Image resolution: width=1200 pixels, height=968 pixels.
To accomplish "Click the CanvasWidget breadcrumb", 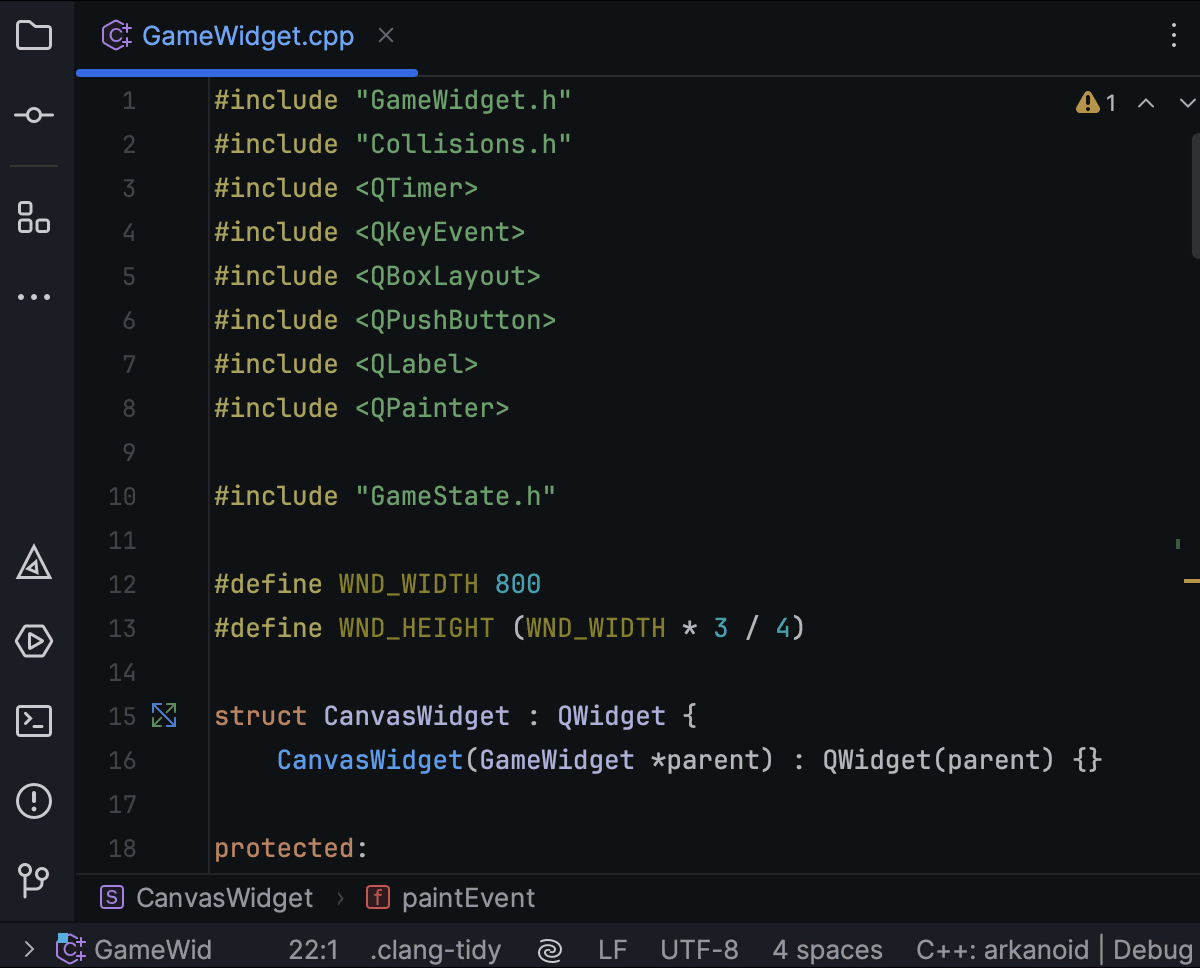I will coord(224,897).
